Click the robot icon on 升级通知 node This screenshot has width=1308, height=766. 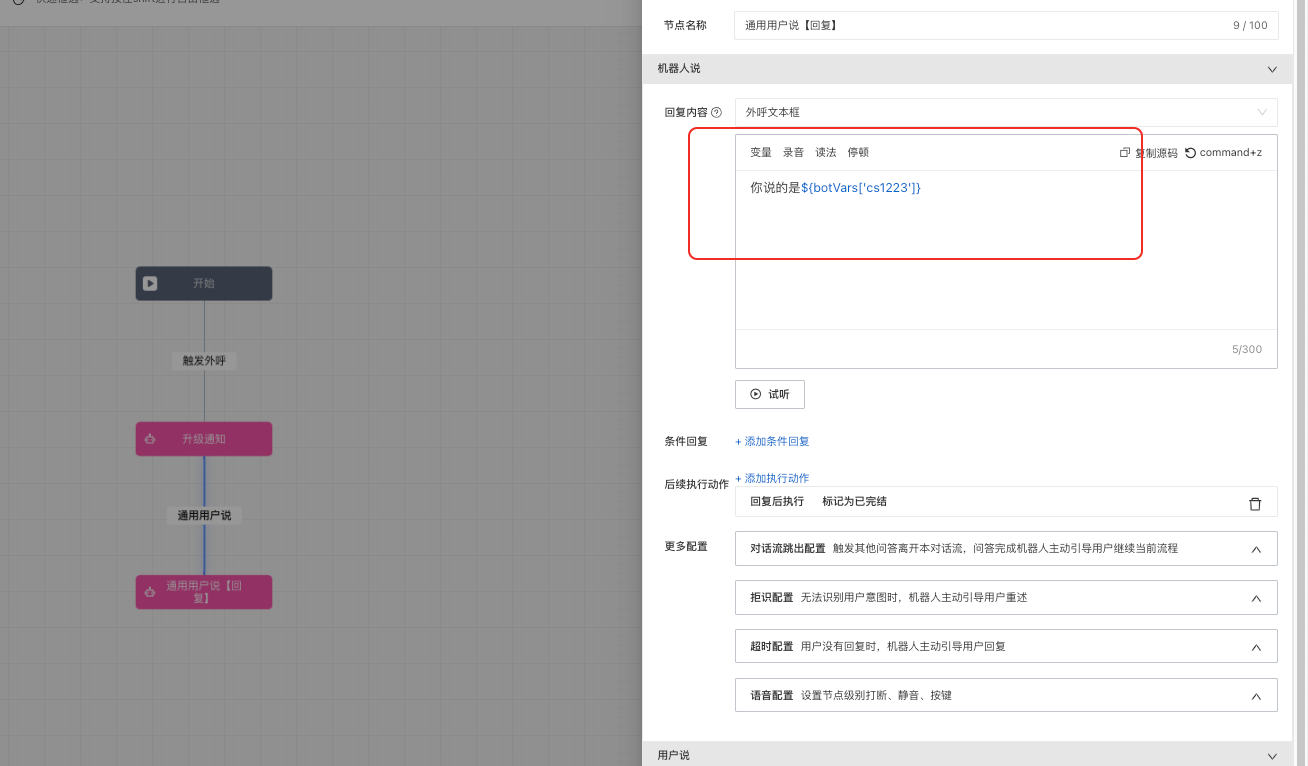[x=150, y=439]
